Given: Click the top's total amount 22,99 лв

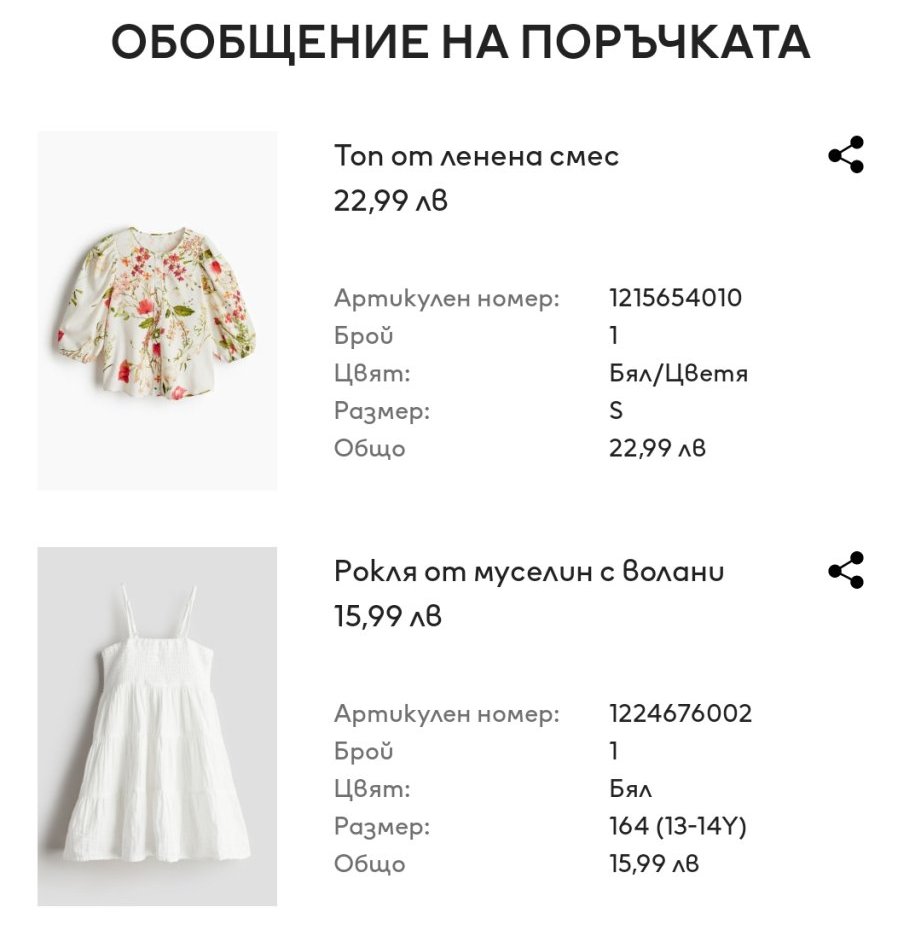Looking at the screenshot, I should point(657,448).
